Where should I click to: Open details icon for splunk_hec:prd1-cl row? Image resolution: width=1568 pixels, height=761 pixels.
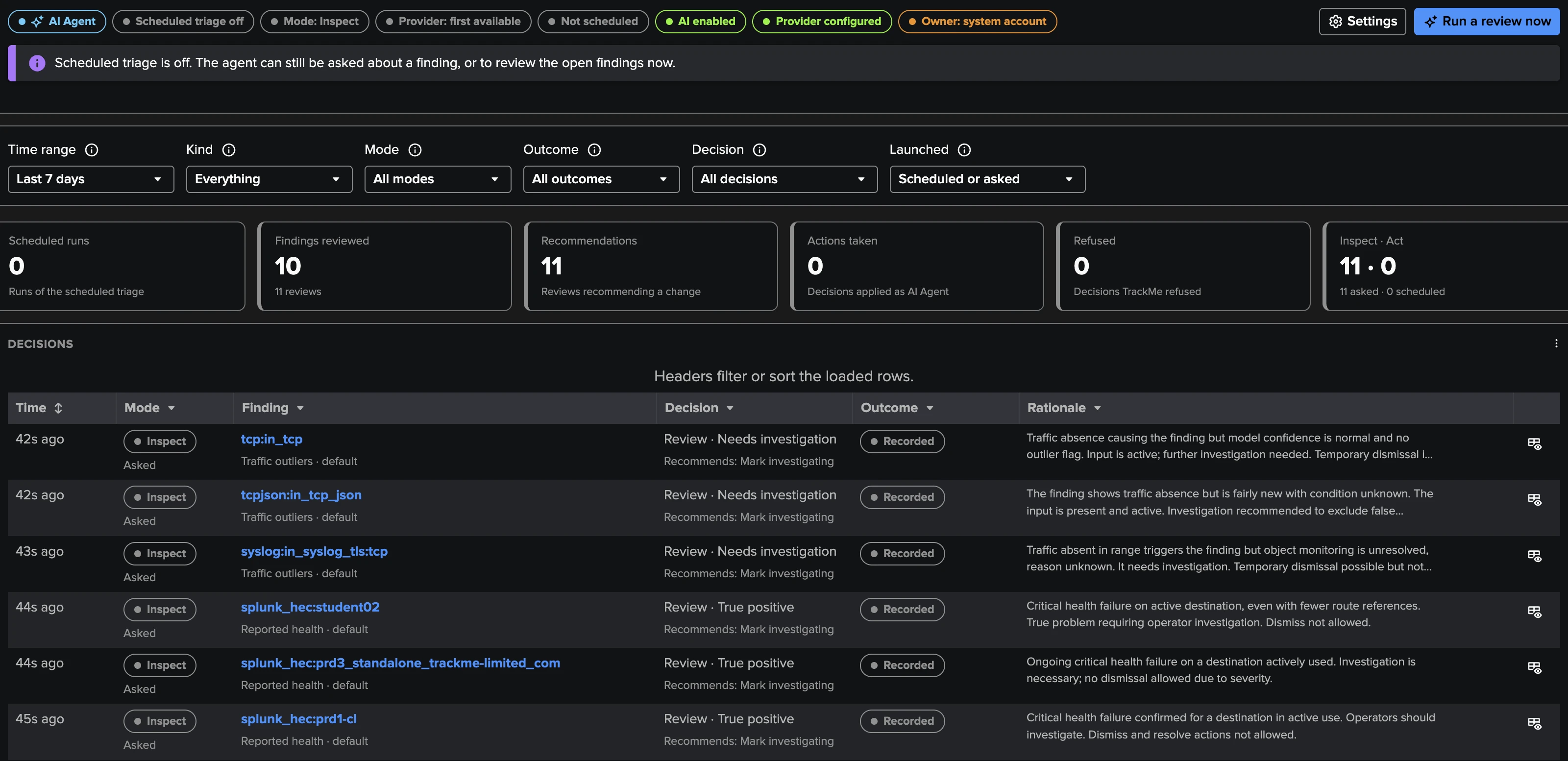[1535, 724]
